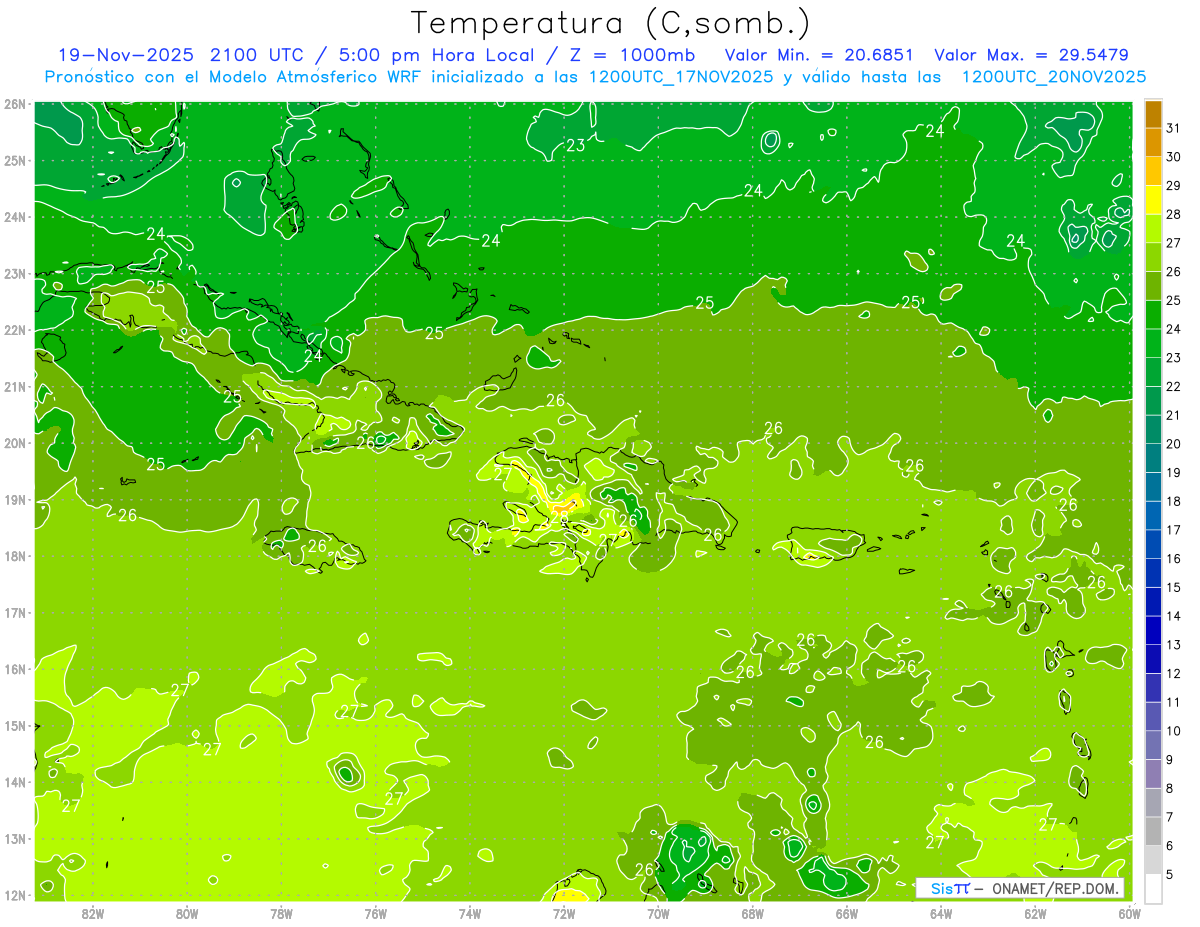Click the orange 30–31 colorbar segment

(1153, 143)
